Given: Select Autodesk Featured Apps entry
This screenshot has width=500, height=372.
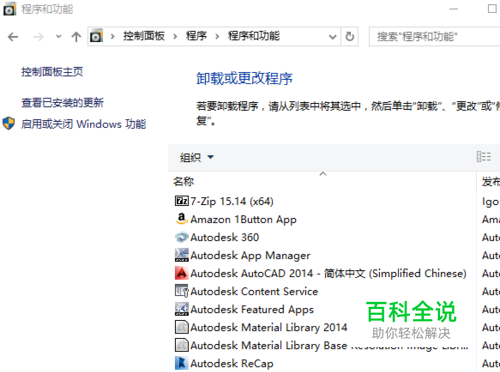Looking at the screenshot, I should tap(252, 309).
